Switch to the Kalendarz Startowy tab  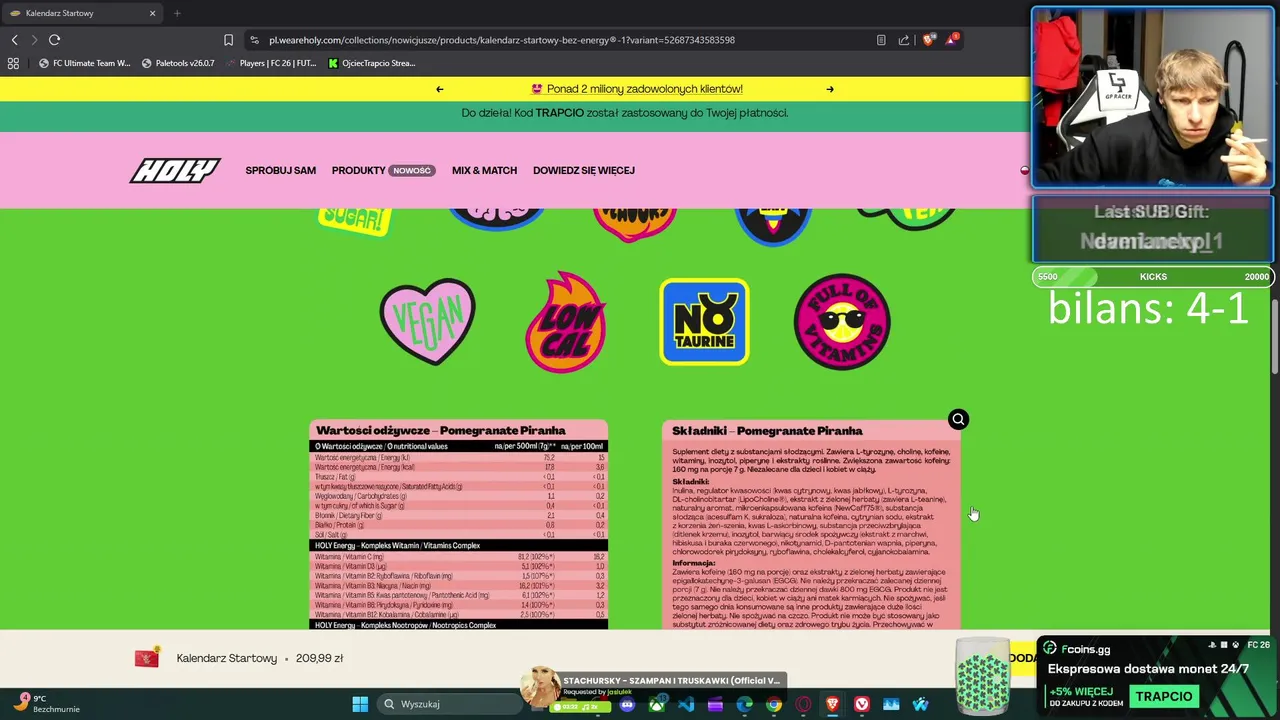coord(82,13)
